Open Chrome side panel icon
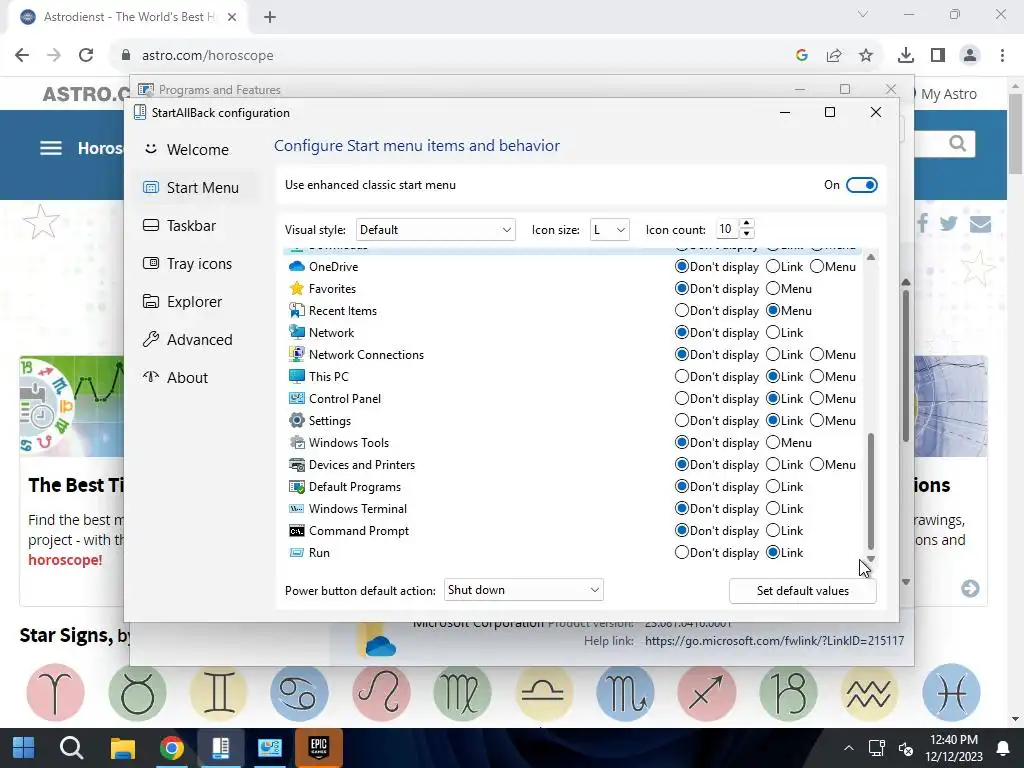 938,56
